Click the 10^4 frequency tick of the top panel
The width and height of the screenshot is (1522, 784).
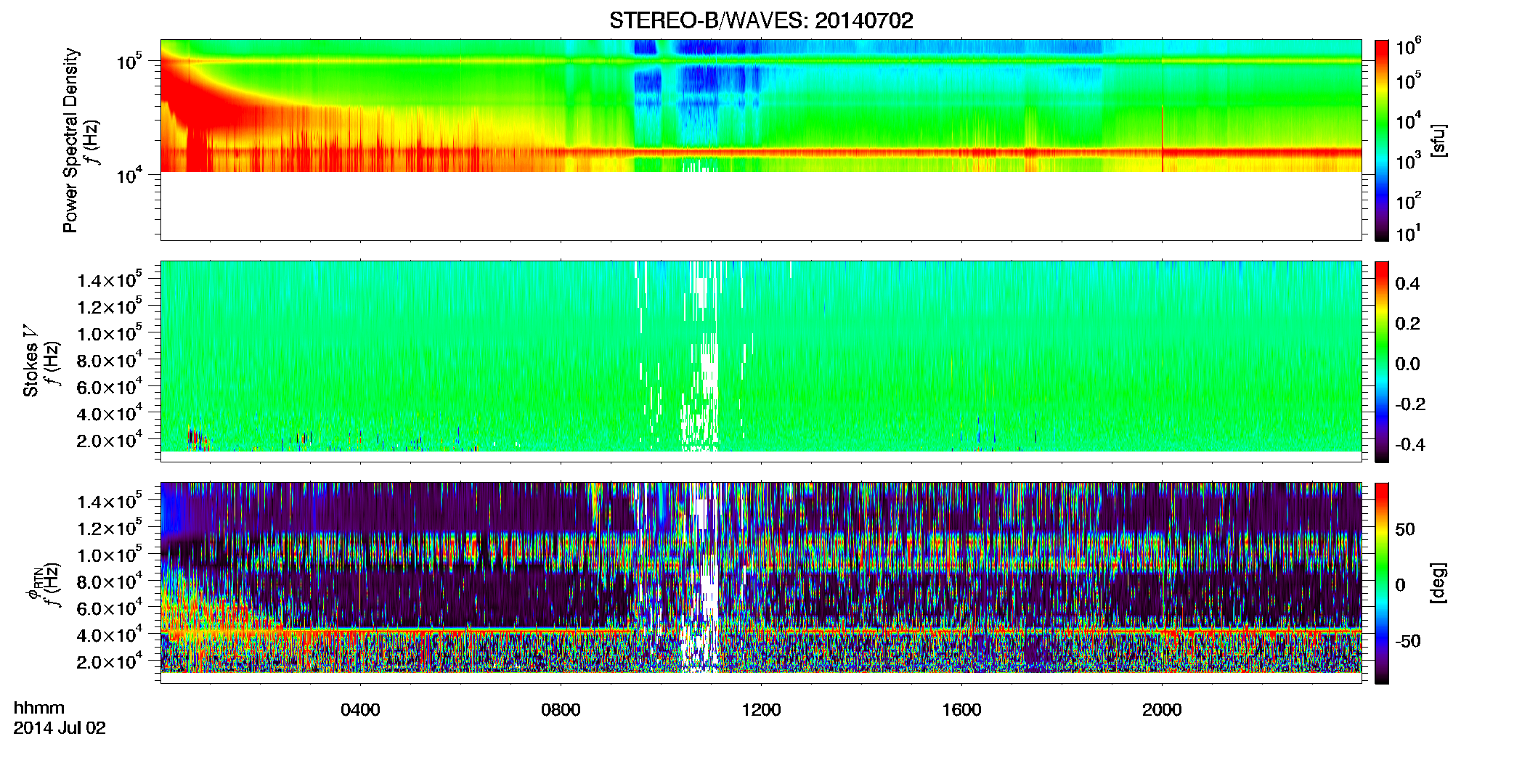[x=129, y=174]
